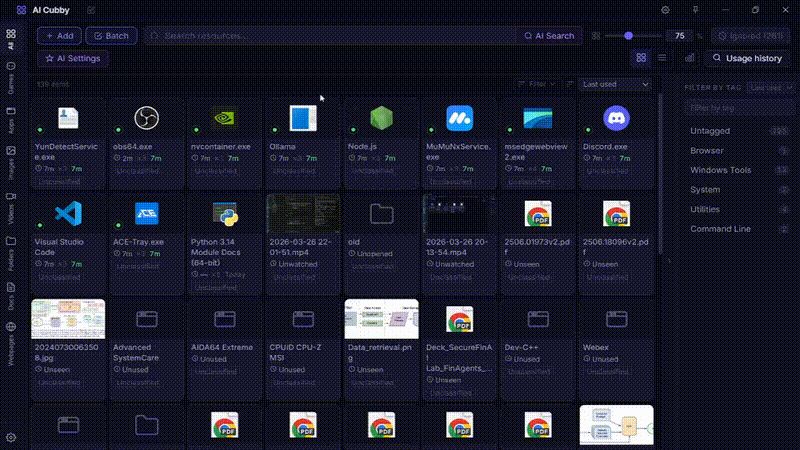Click the resource list vertical scrollbar
The width and height of the screenshot is (800, 450).
pyautogui.click(x=660, y=173)
